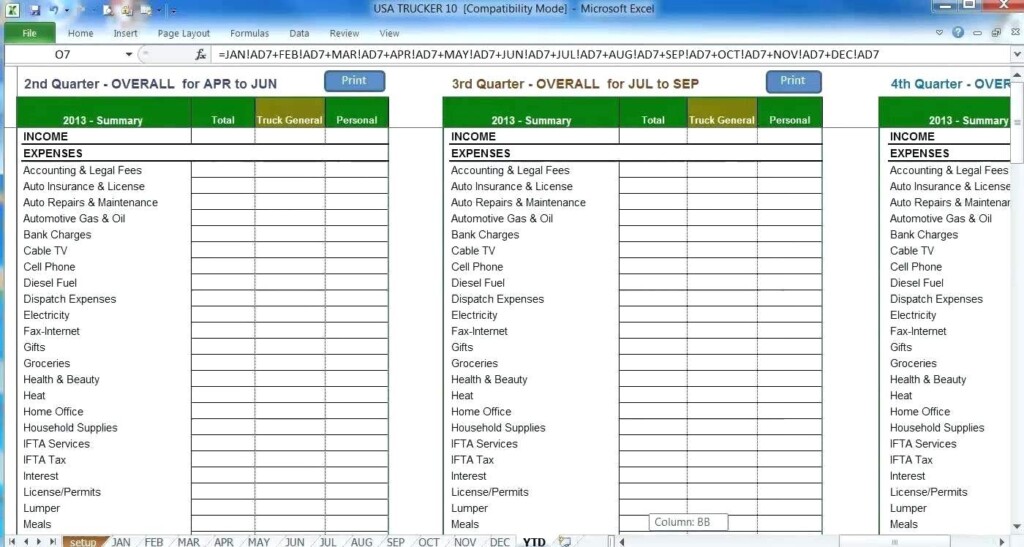This screenshot has height=547, width=1024.
Task: Open Customize Quick Access Toolbar dropdown
Action: (x=173, y=11)
